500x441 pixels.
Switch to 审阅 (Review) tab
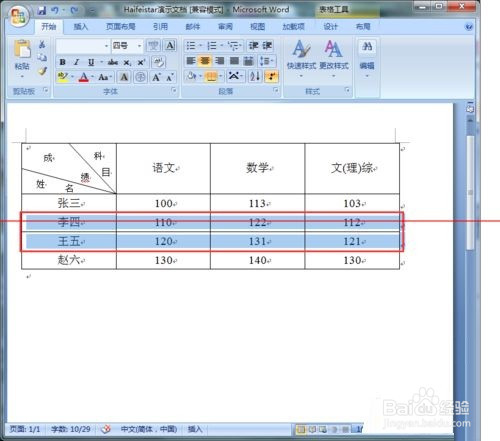225,27
